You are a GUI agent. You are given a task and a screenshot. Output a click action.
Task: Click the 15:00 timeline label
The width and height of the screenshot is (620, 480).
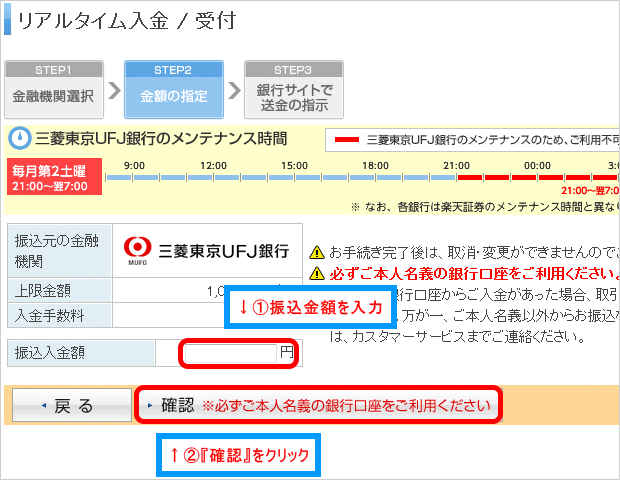294,166
